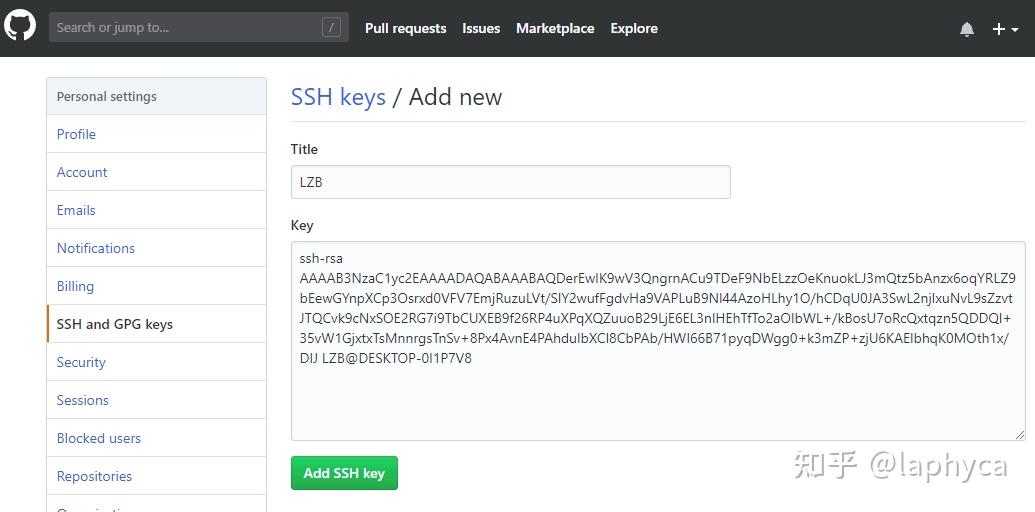Click the slash shortcut icon in search
The width and height of the screenshot is (1035, 512).
(x=331, y=28)
